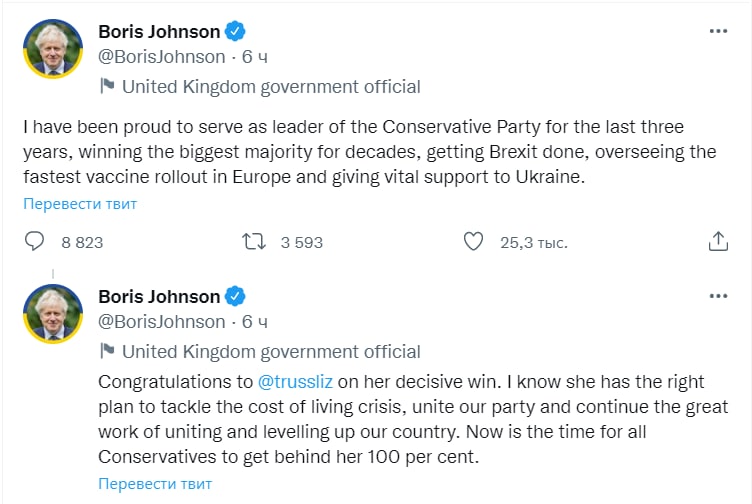Open more options menu on first tweet

click(718, 31)
